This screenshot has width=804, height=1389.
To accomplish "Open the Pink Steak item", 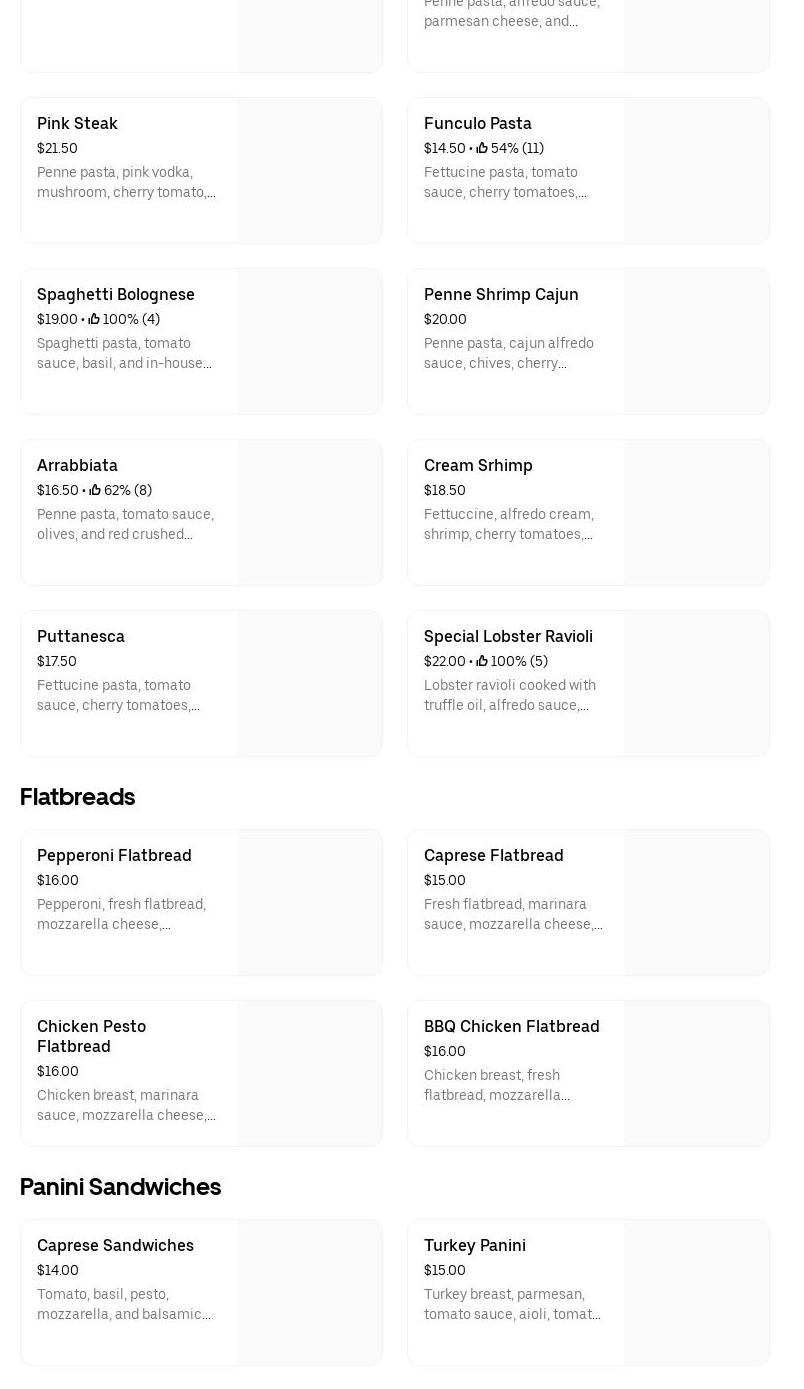I will [x=78, y=124].
